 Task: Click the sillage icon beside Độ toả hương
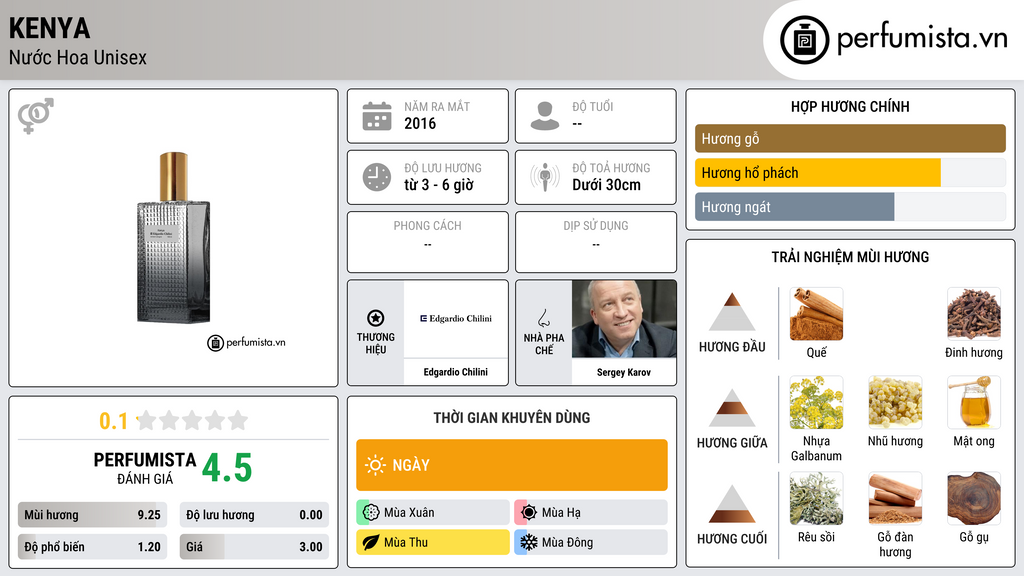click(545, 177)
